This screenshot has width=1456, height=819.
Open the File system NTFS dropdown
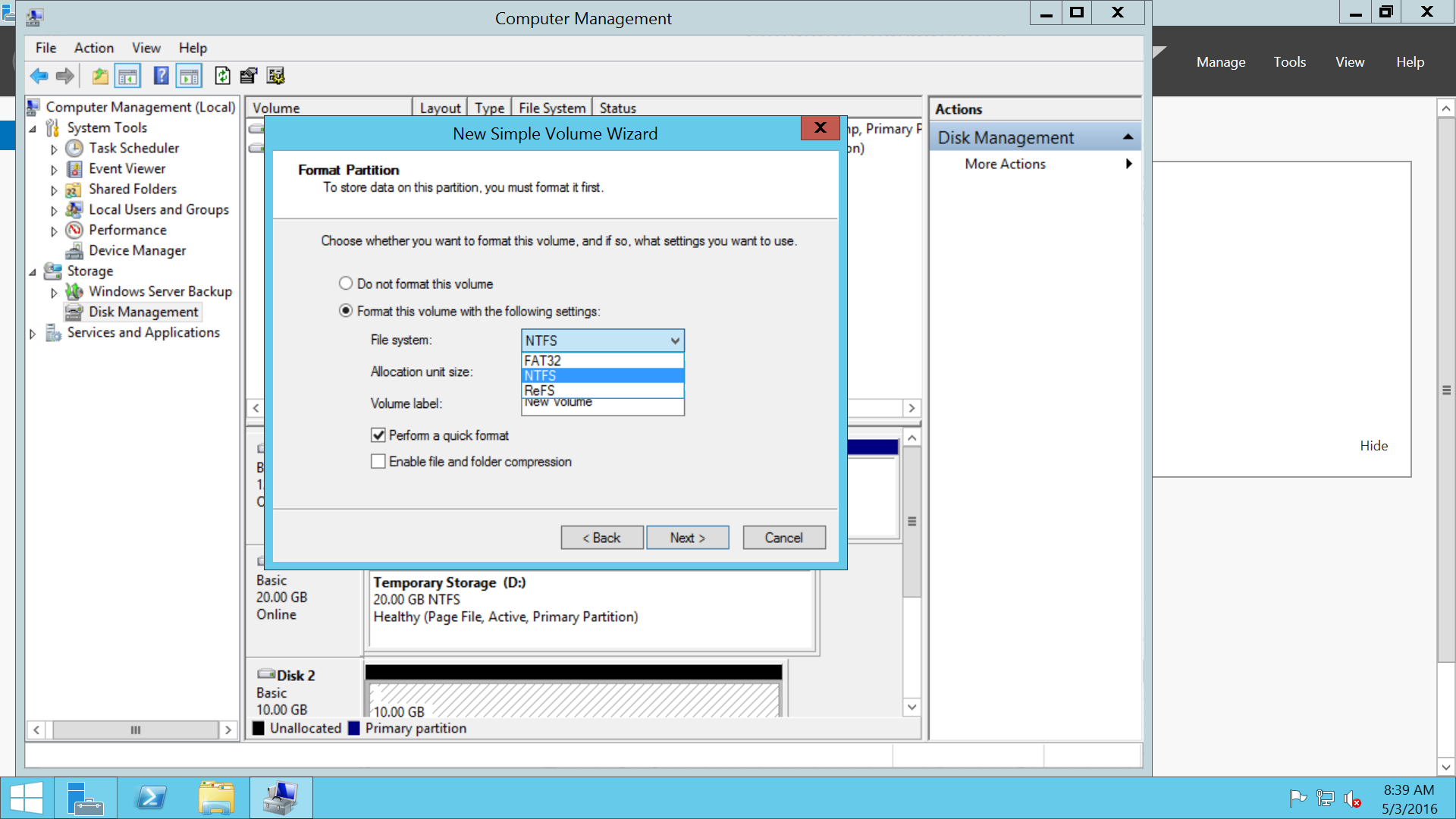coord(603,340)
